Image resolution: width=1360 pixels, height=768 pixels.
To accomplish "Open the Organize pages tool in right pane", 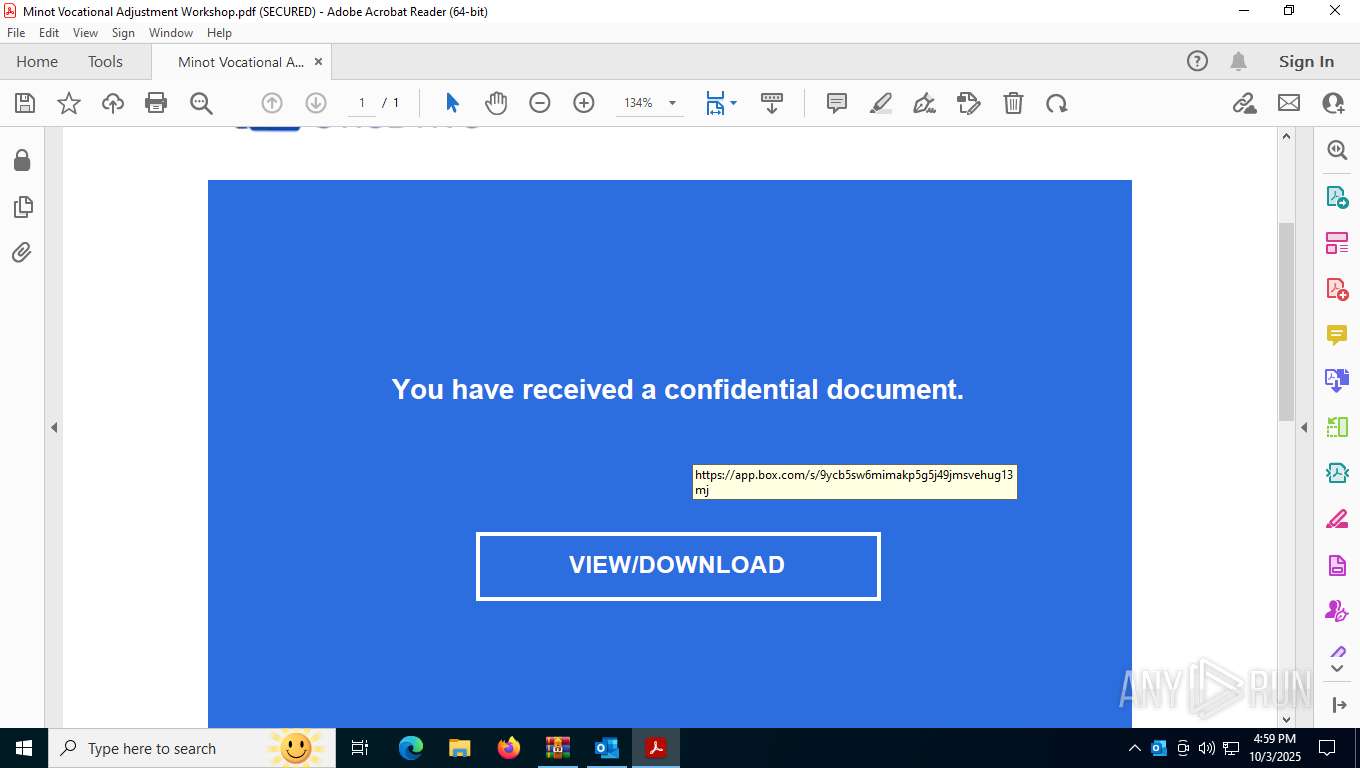I will click(1337, 243).
